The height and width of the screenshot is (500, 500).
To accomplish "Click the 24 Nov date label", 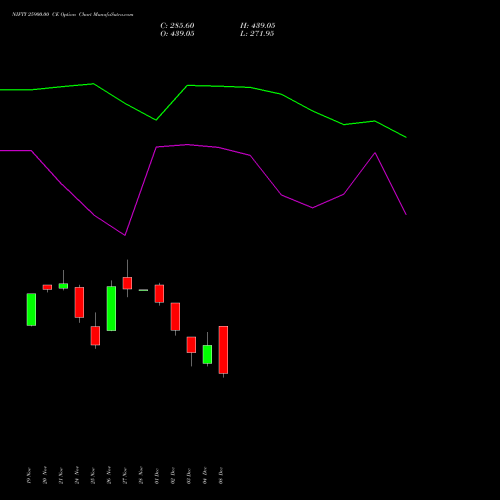I will 77,475.
